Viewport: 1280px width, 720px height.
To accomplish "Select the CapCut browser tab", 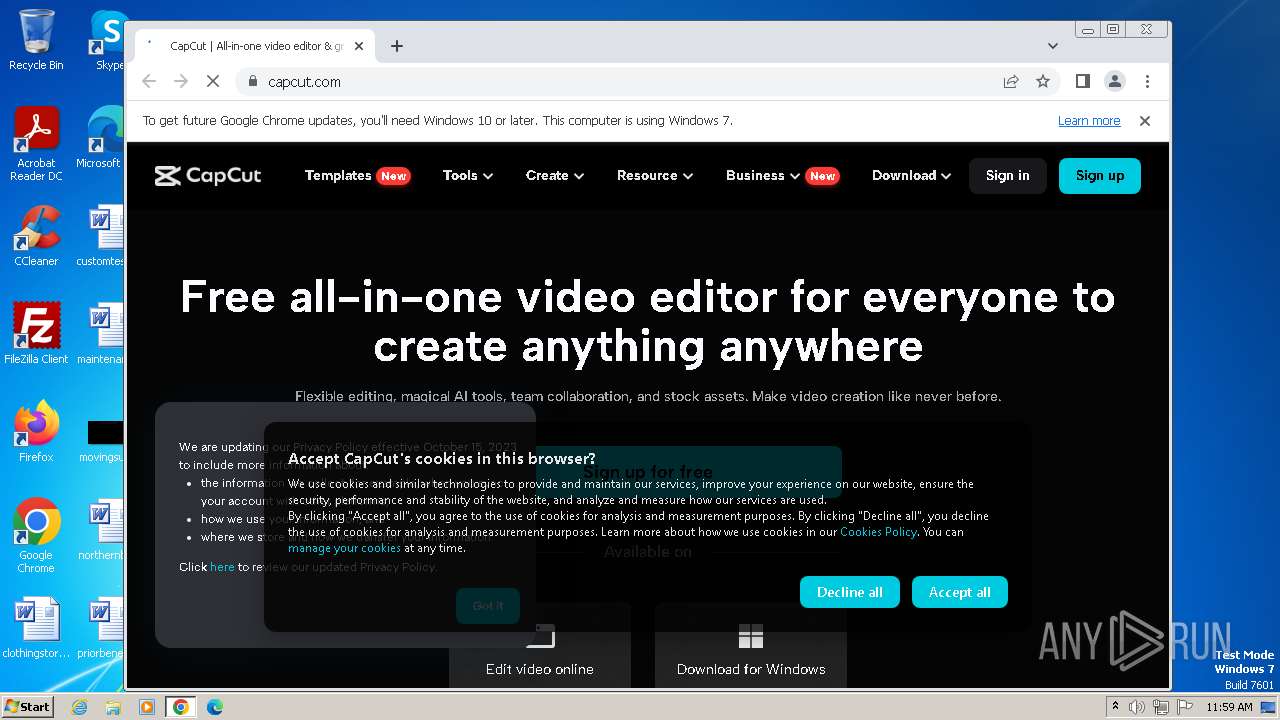I will pyautogui.click(x=255, y=46).
